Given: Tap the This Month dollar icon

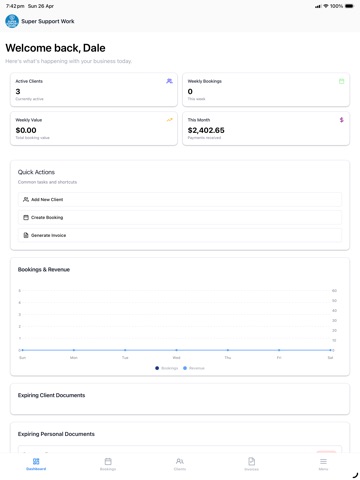Looking at the screenshot, I should [x=341, y=120].
